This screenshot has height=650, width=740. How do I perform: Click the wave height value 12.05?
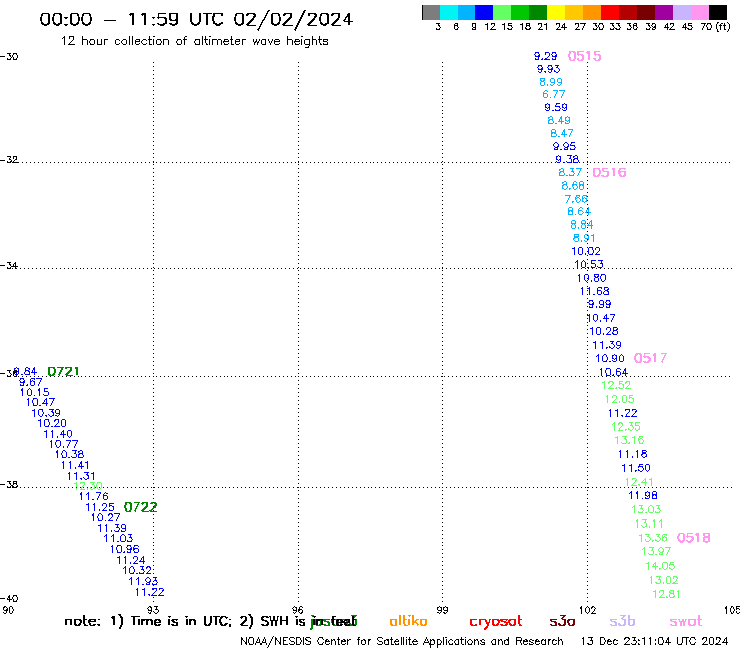(x=620, y=399)
